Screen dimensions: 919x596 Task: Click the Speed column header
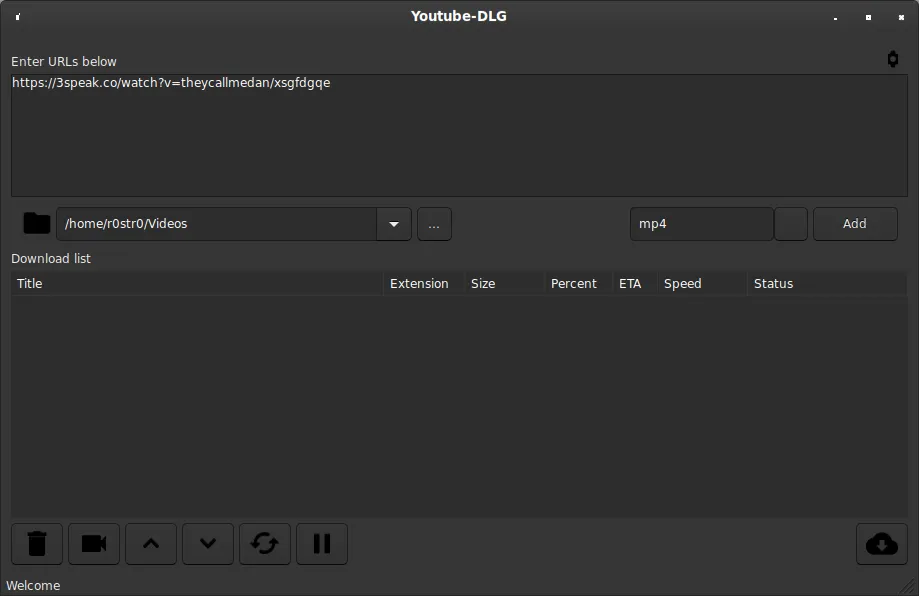click(x=702, y=284)
